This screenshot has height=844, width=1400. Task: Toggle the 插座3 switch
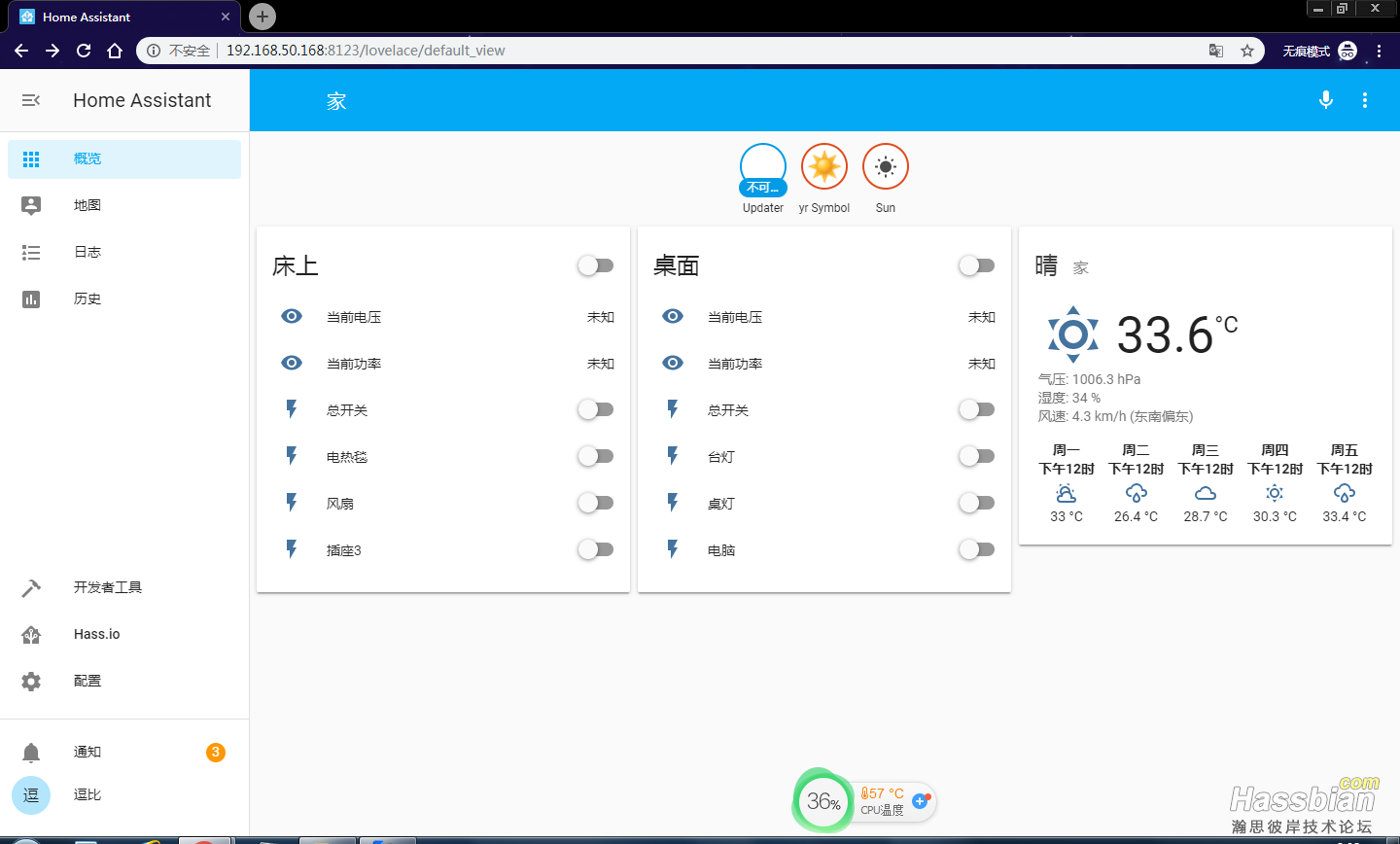coord(596,549)
